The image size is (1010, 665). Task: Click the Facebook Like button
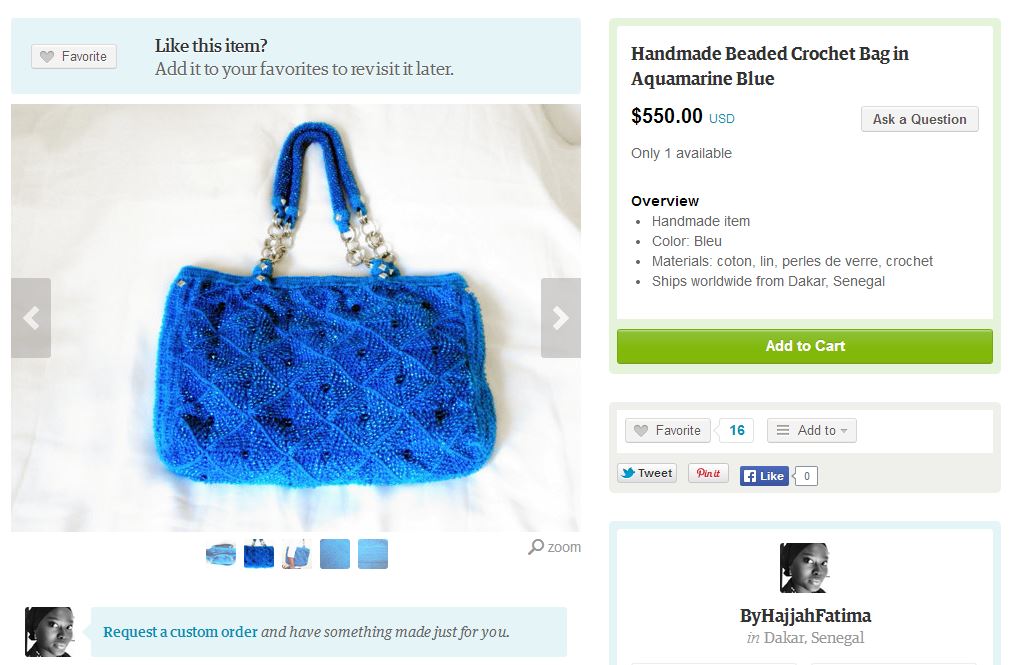764,476
